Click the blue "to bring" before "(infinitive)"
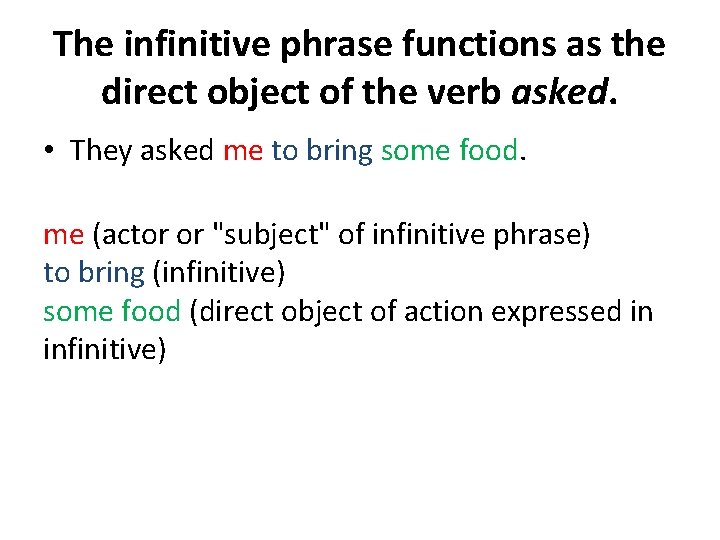The height and width of the screenshot is (540, 720). [x=94, y=272]
